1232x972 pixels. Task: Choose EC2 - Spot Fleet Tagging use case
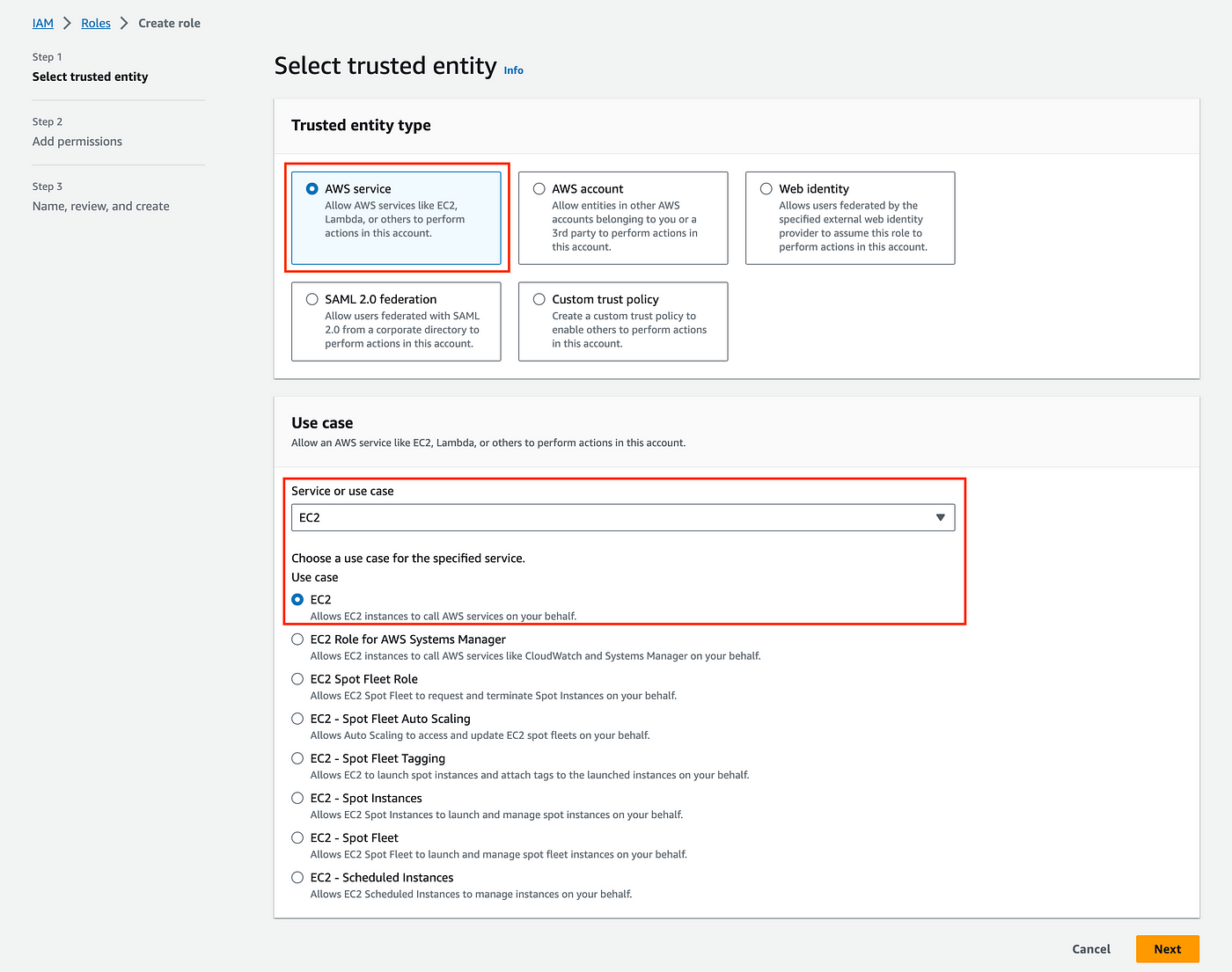click(297, 757)
